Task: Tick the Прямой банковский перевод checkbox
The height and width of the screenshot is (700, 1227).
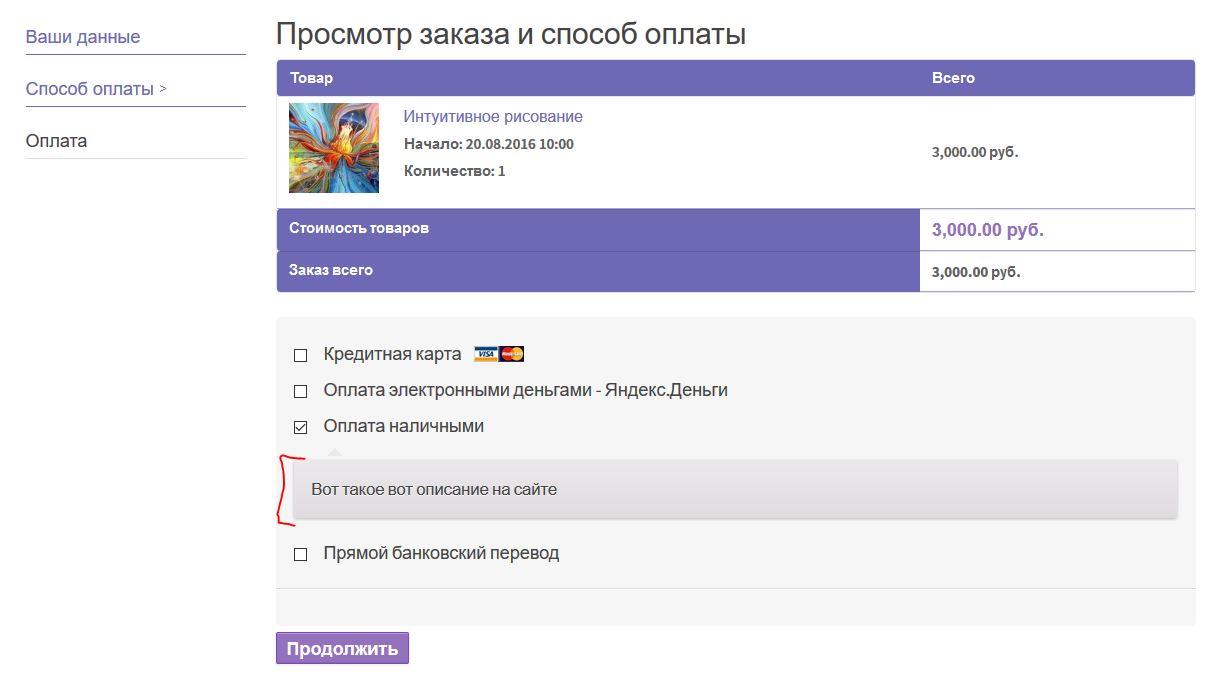Action: 300,555
